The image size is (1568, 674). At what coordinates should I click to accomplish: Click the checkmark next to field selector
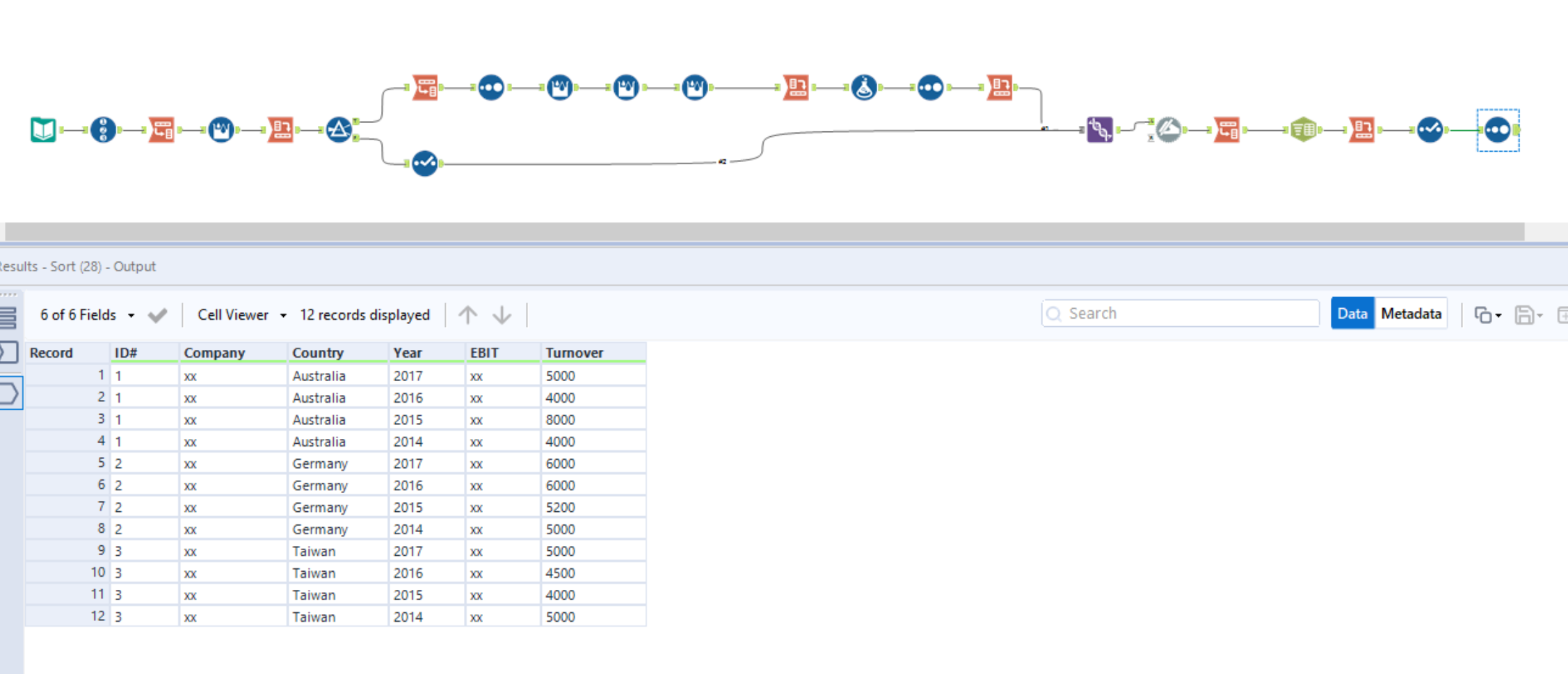[x=157, y=314]
